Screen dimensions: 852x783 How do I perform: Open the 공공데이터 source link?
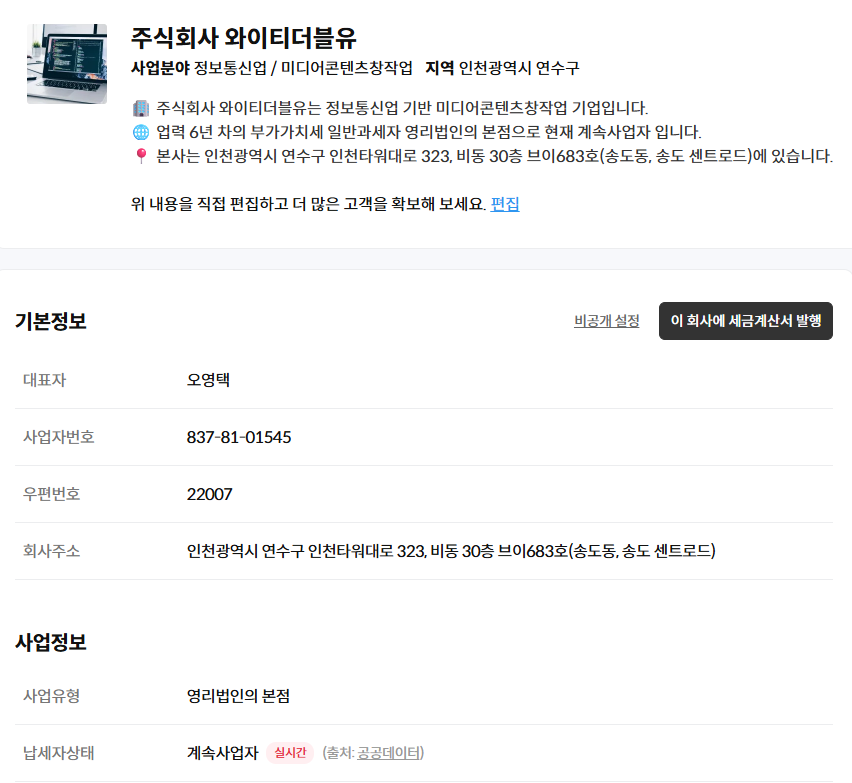tap(389, 753)
